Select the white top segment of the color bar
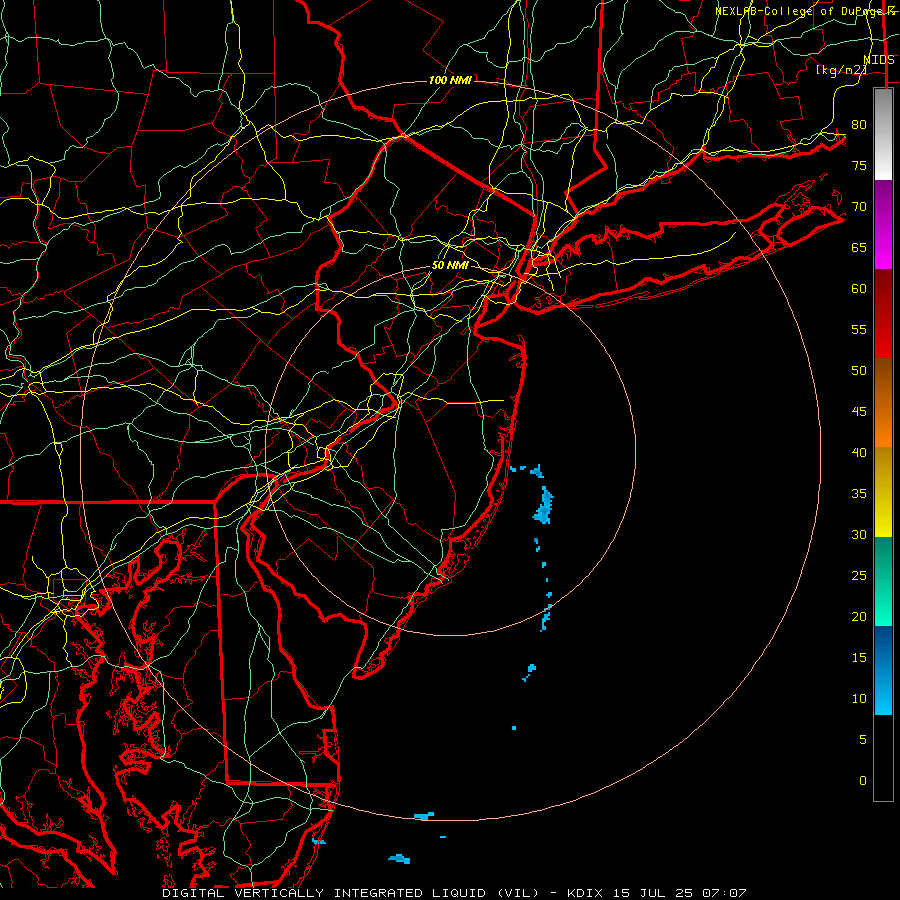900x900 pixels. coord(883,134)
